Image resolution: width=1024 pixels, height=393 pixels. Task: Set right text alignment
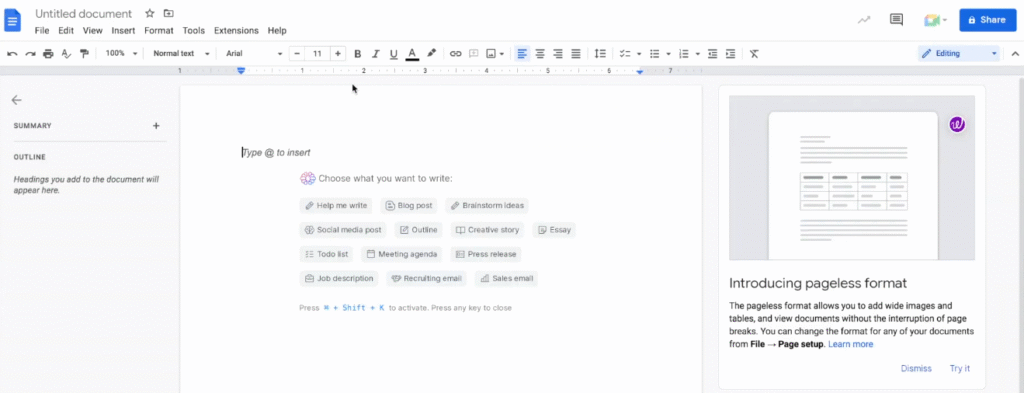coord(558,54)
